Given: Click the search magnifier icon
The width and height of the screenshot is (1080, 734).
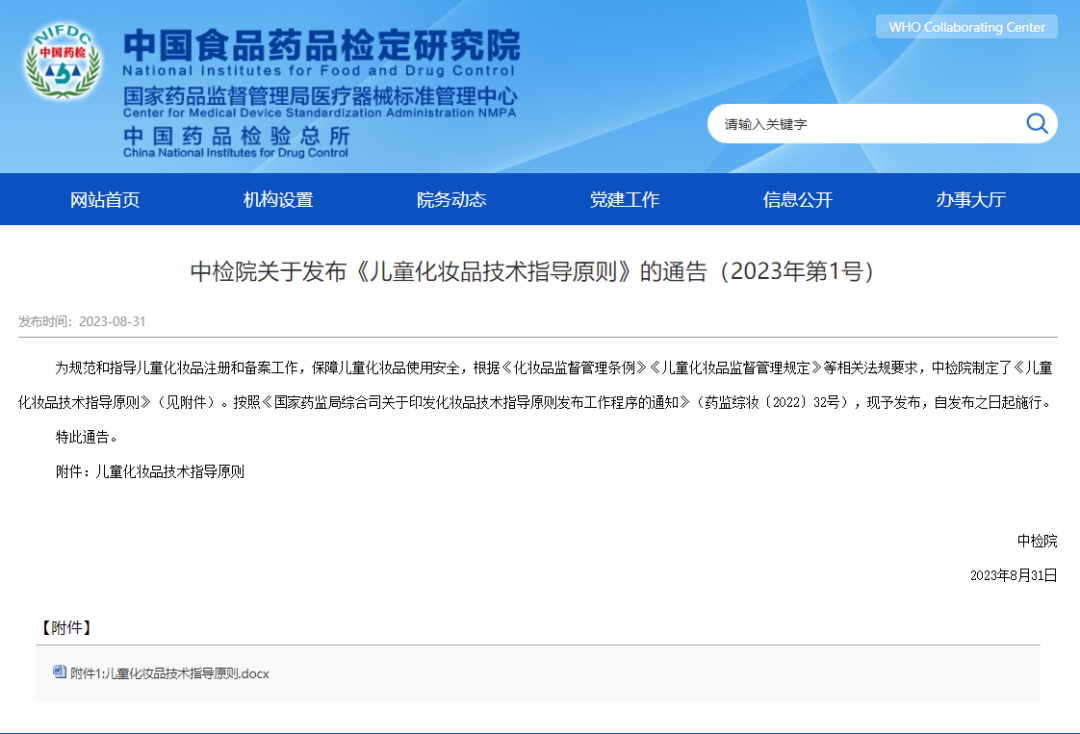Looking at the screenshot, I should tap(1037, 123).
